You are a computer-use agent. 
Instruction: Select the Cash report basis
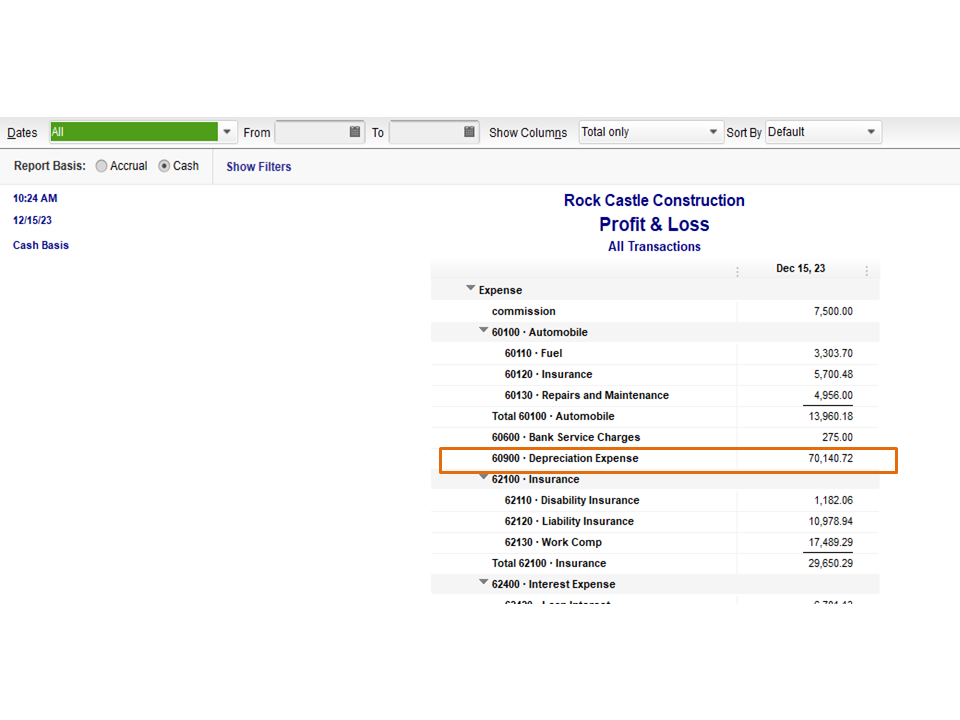pos(164,166)
